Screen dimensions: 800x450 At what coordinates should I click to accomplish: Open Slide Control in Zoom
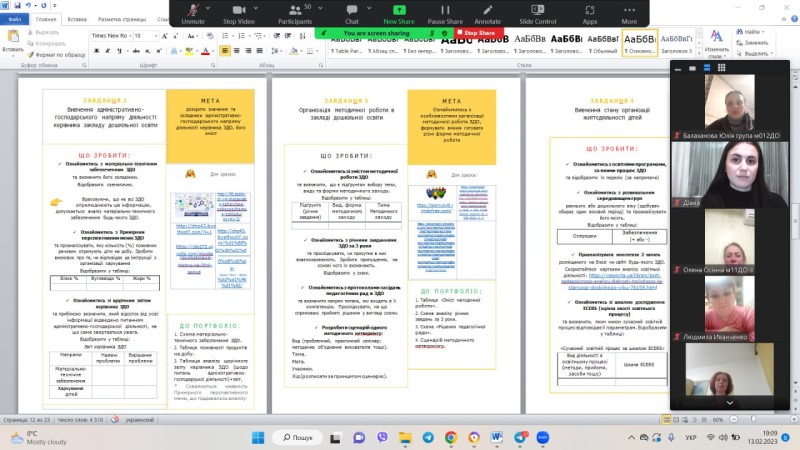[537, 14]
